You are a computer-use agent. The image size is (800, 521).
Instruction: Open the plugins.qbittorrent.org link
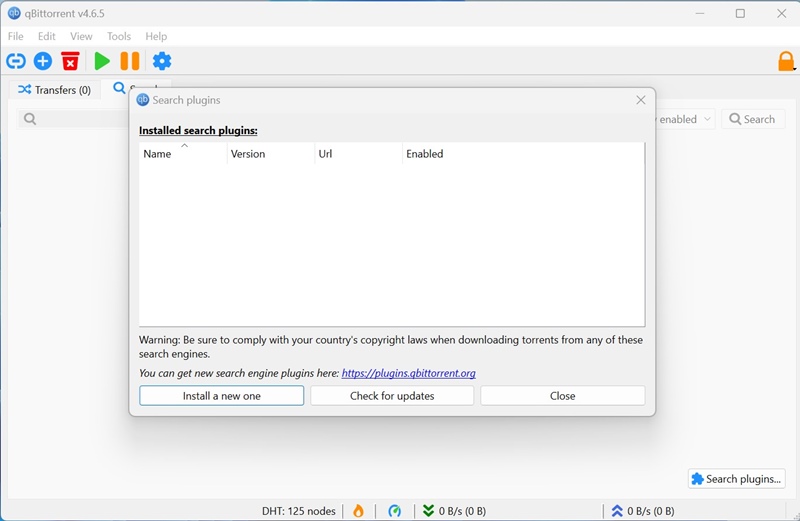tap(409, 373)
